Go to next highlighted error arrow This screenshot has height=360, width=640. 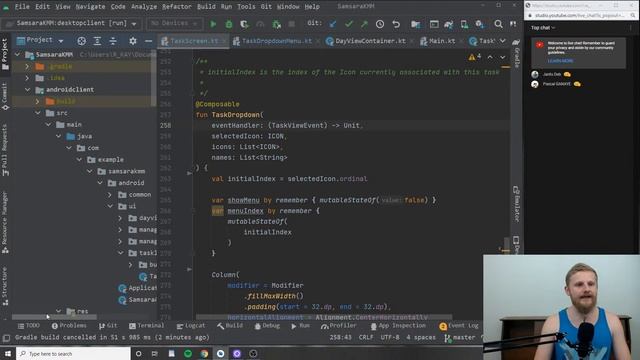click(503, 57)
